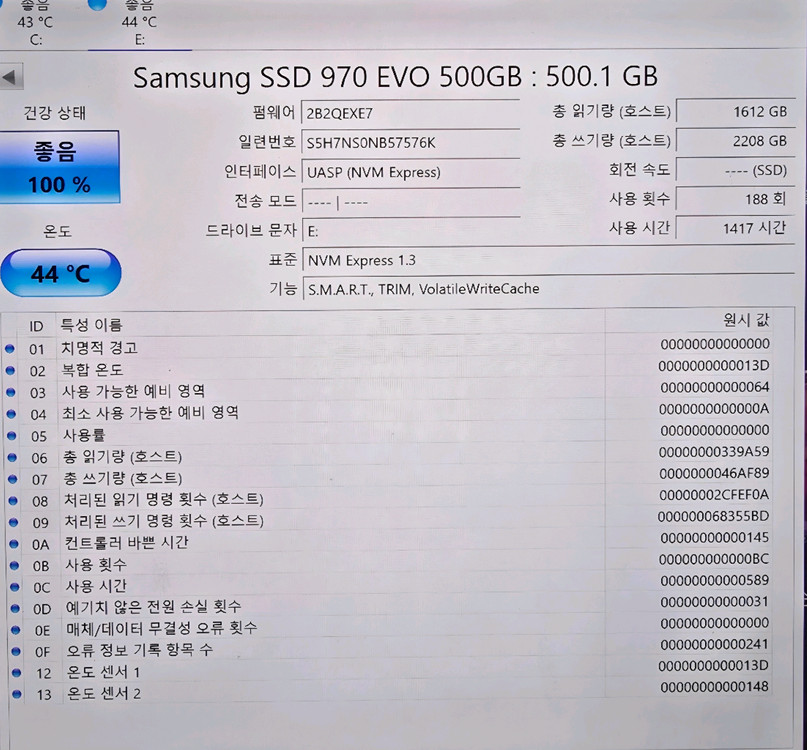Click the 일련번호 serial number field
Viewport: 807px width, 750px height.
410,144
